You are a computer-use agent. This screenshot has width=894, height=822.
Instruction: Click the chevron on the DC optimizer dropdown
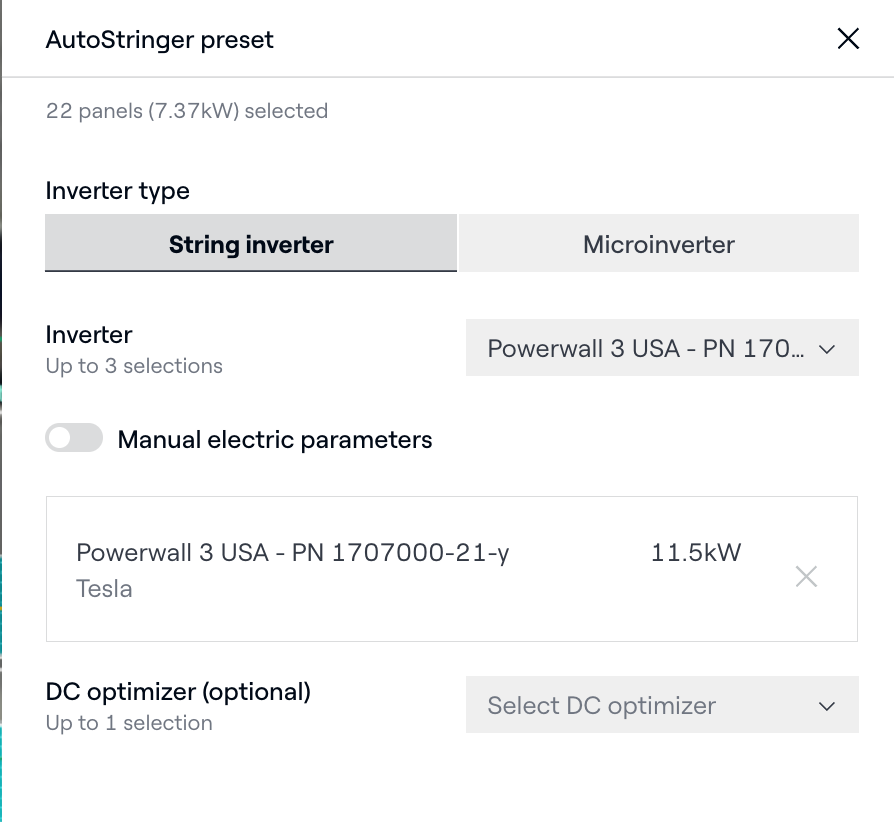pyautogui.click(x=827, y=706)
